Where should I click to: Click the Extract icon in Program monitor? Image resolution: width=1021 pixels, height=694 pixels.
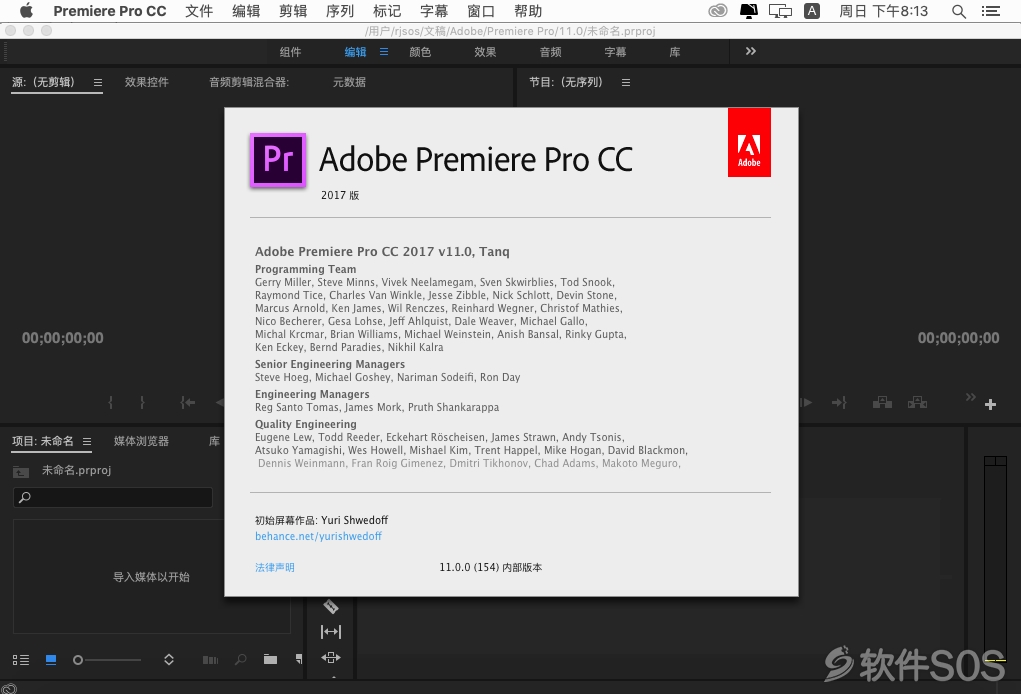tap(917, 402)
